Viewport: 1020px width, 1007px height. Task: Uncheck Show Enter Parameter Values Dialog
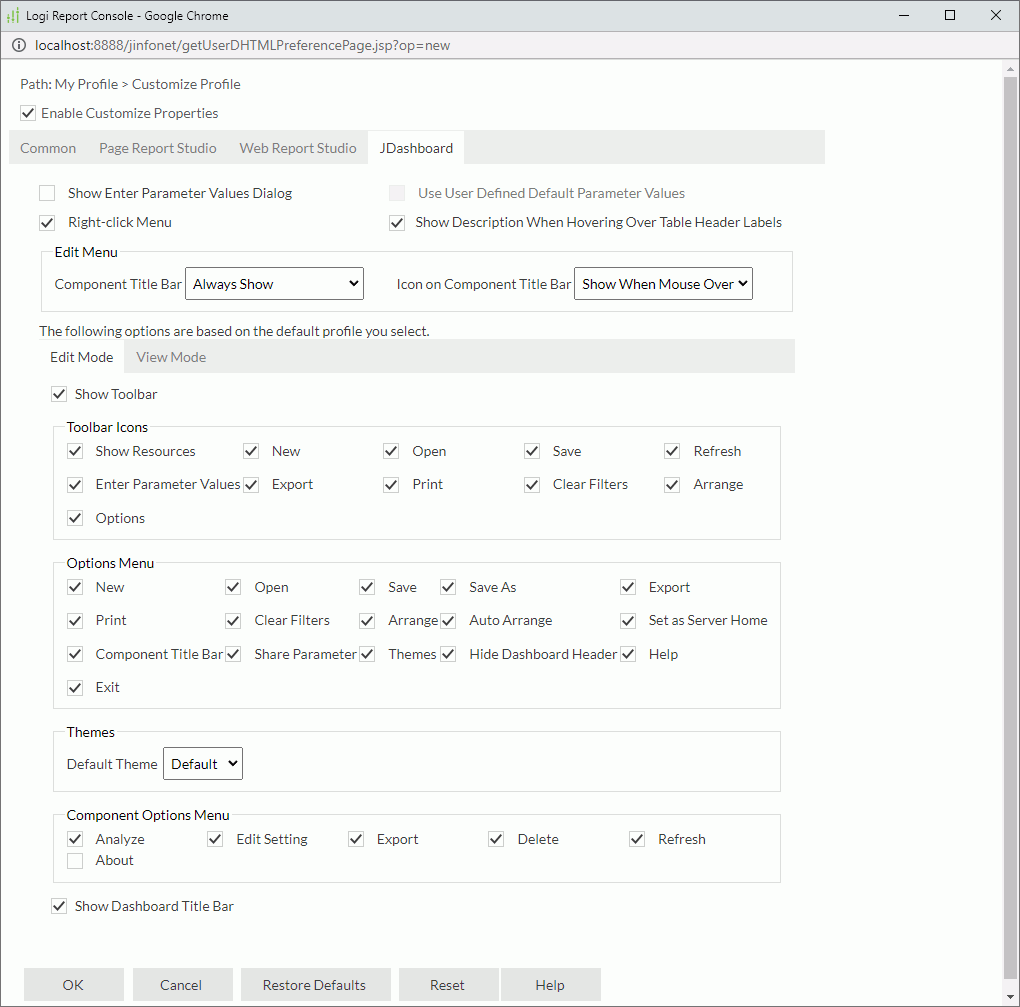tap(46, 192)
